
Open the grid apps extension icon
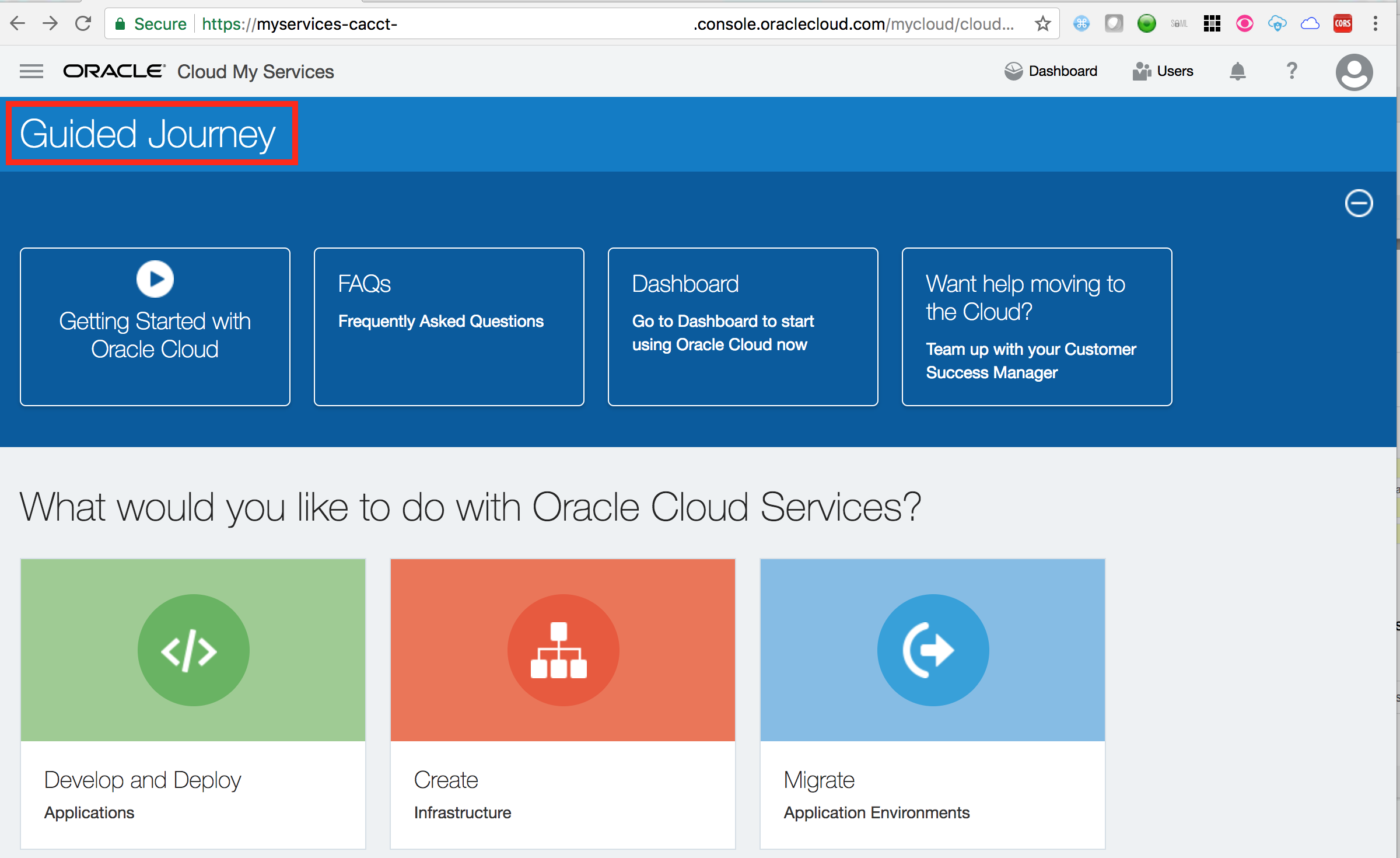[x=1212, y=24]
